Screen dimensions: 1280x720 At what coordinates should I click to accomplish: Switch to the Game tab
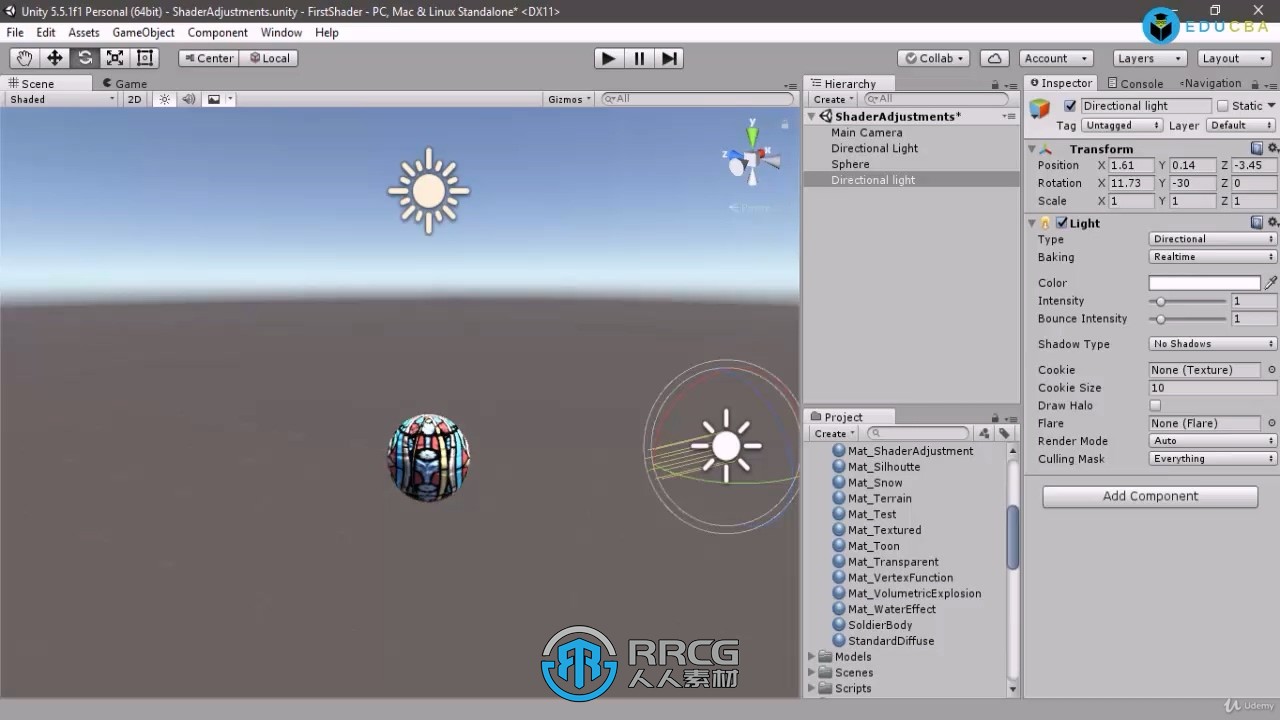click(124, 84)
